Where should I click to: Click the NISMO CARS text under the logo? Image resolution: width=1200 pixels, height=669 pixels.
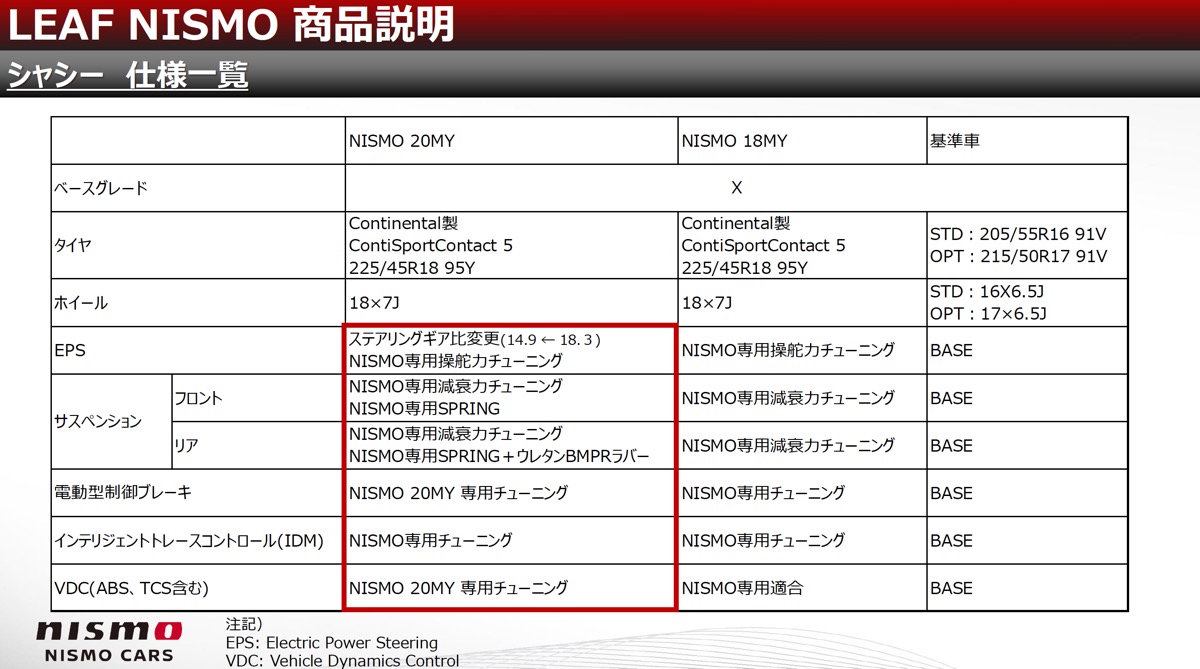coord(109,656)
